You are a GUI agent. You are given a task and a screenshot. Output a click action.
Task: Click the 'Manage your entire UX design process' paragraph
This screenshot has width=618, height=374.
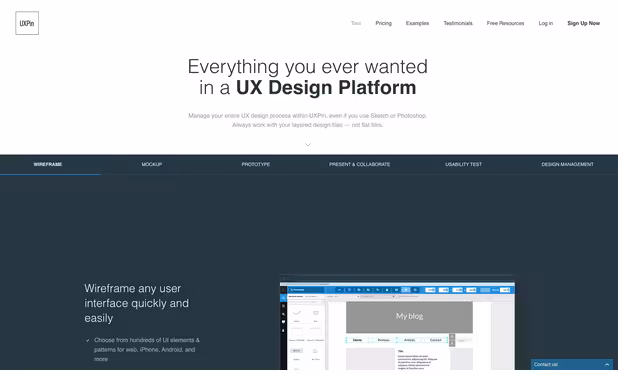(x=307, y=120)
